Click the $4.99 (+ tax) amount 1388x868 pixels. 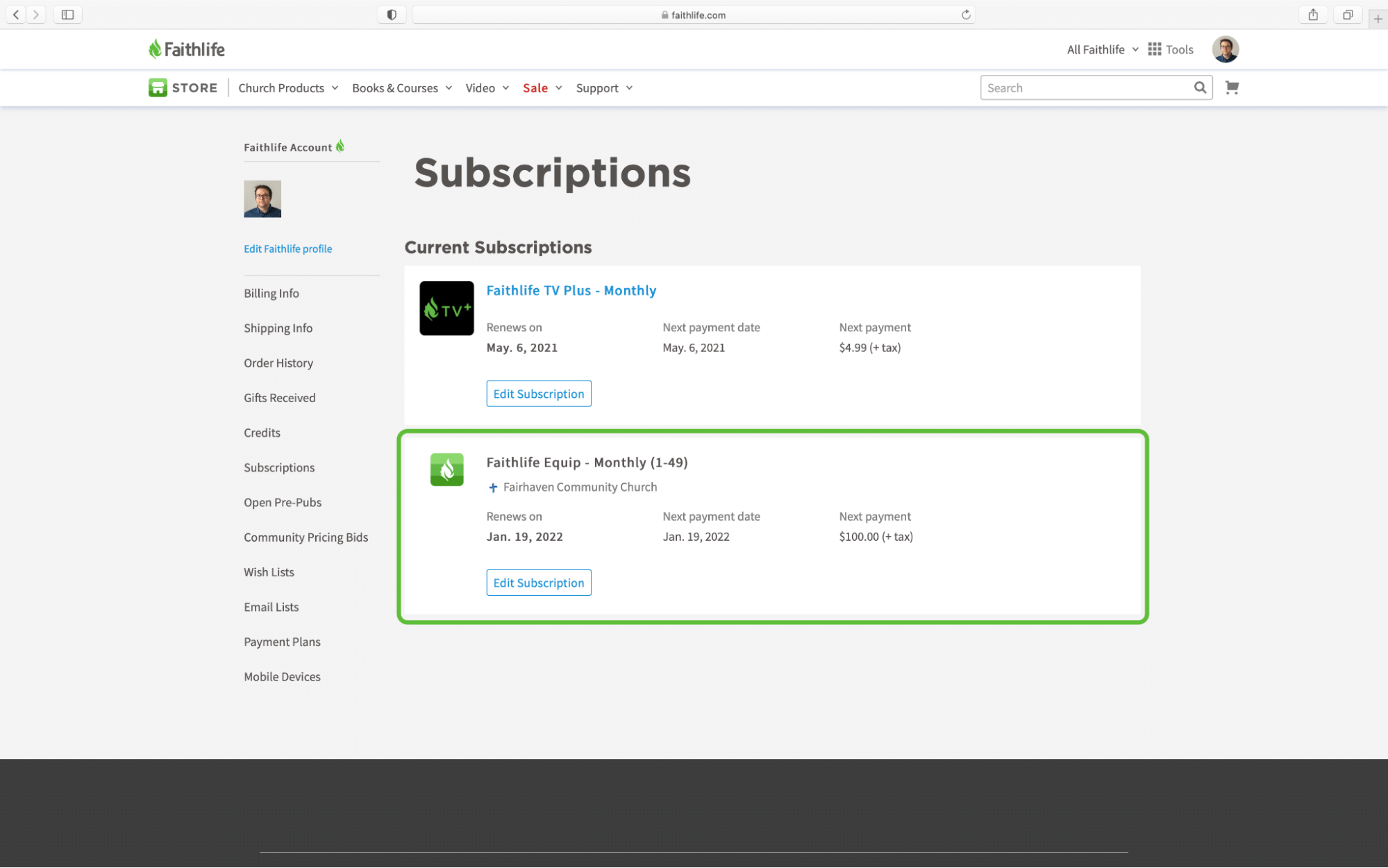click(869, 347)
